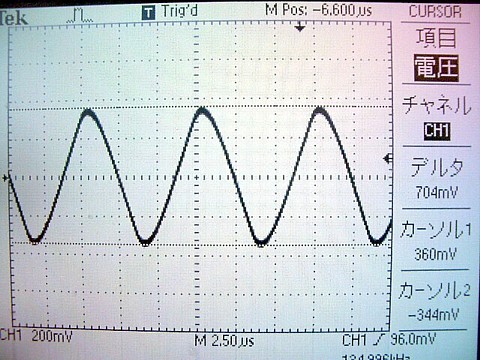This screenshot has width=480, height=360.
Task: Click the lower voltage cursor line
Action: (x=199, y=244)
